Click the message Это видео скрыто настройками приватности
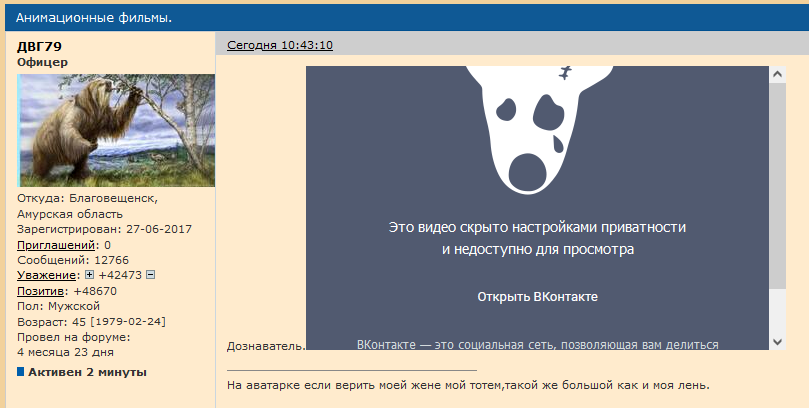 pos(537,227)
